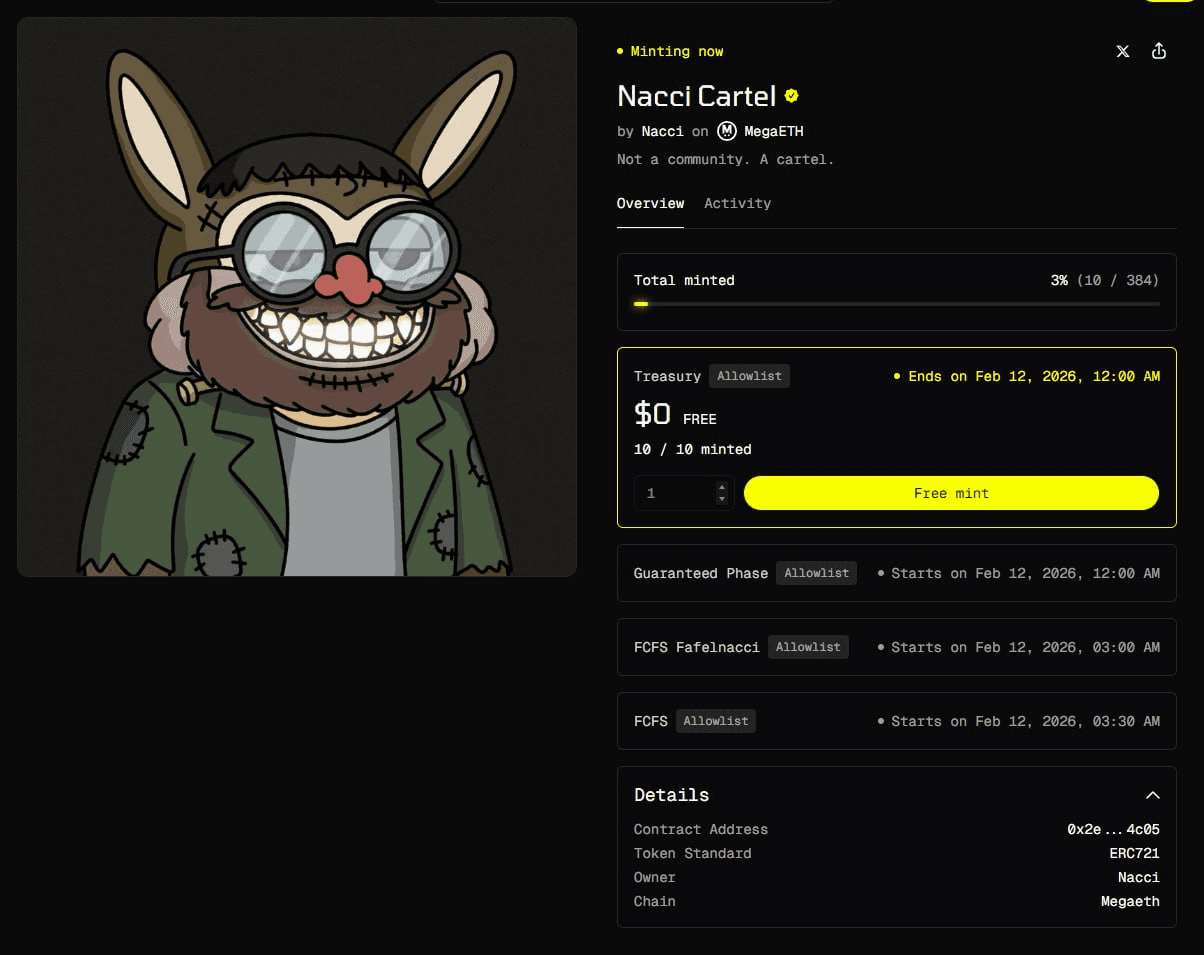Click the Total minted progress bar
The height and width of the screenshot is (955, 1204).
click(x=896, y=304)
